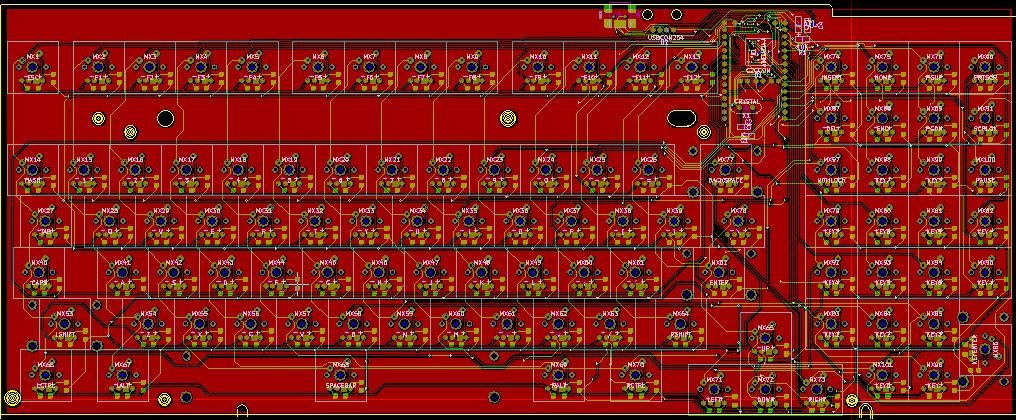Select the MX1 ESC key switch footprint
Viewport: 1016px width, 420px height.
point(34,68)
